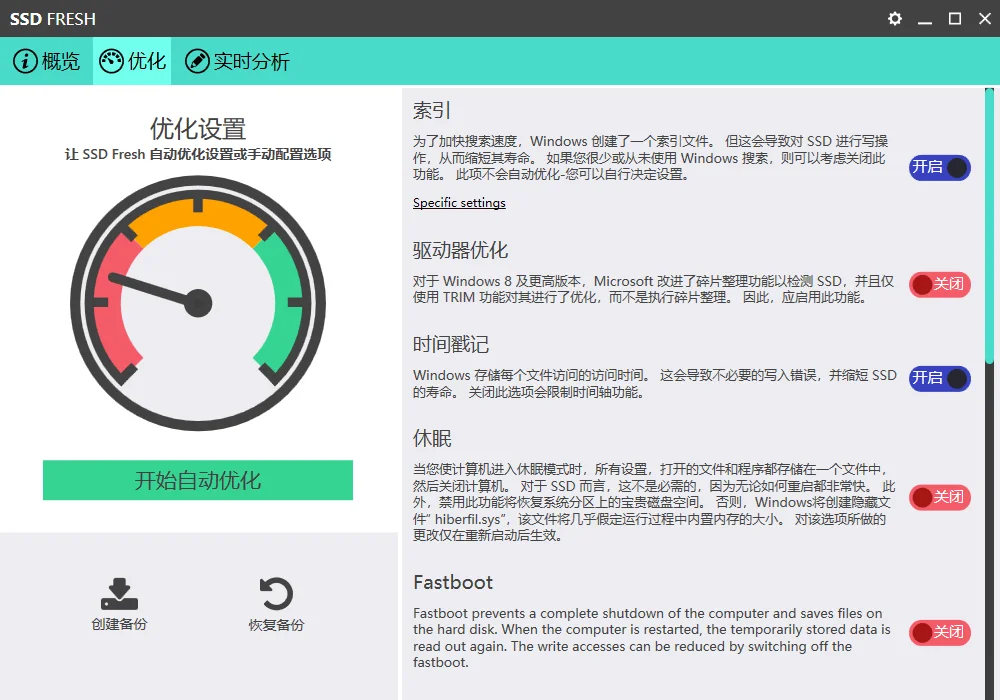This screenshot has height=700, width=1000.
Task: Turn off the 时间戳记 toggle
Action: pyautogui.click(x=939, y=379)
